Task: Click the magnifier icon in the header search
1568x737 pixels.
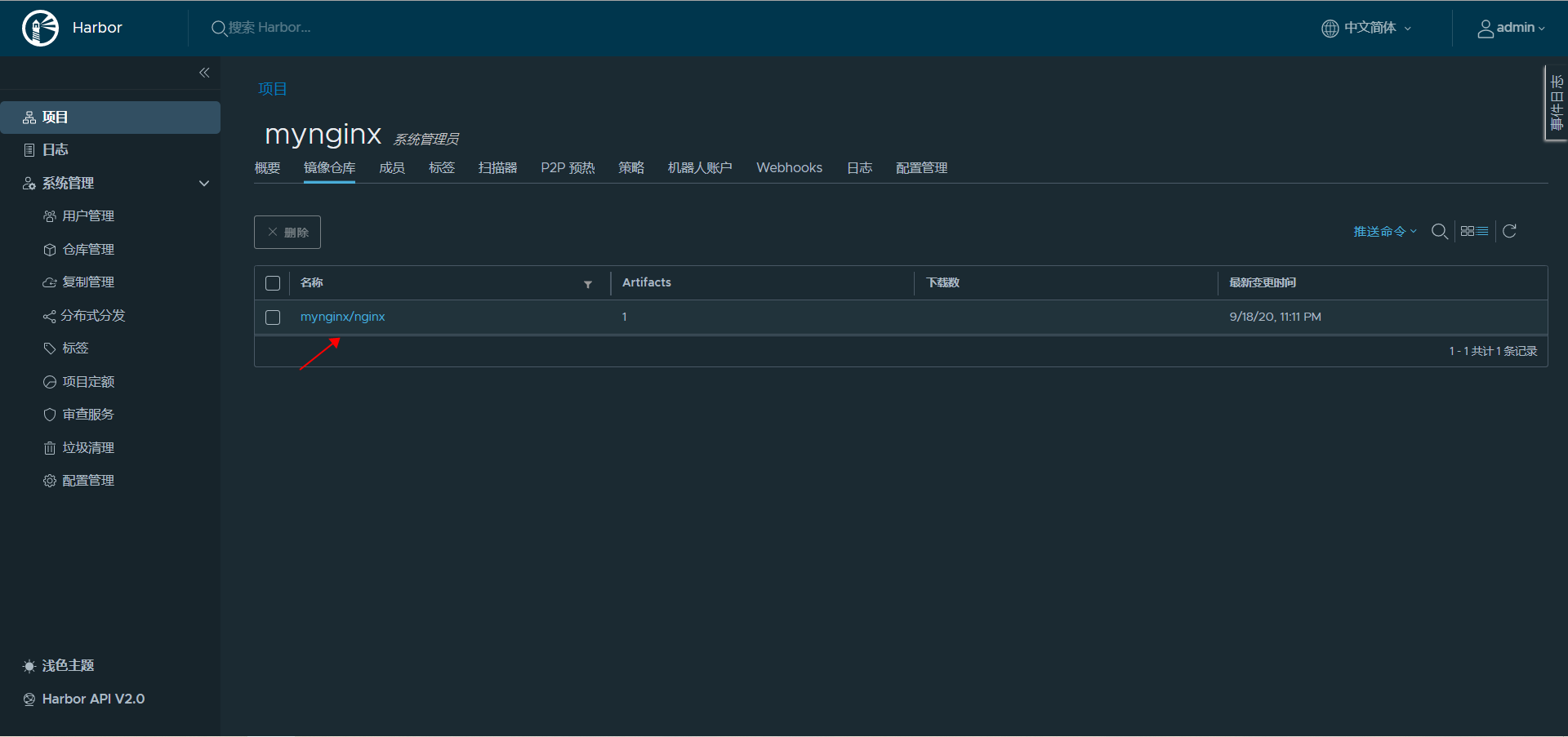Action: coord(219,29)
